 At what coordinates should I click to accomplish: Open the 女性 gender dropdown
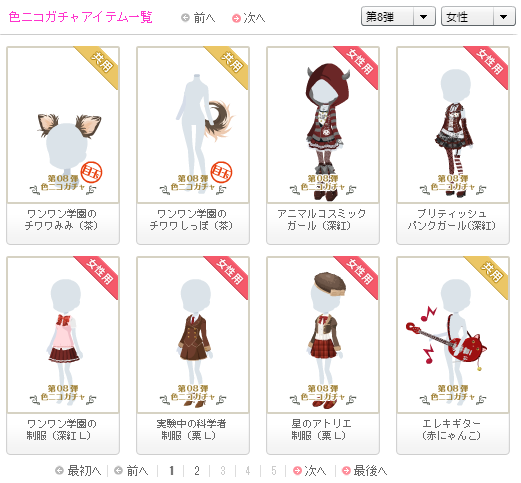(478, 16)
